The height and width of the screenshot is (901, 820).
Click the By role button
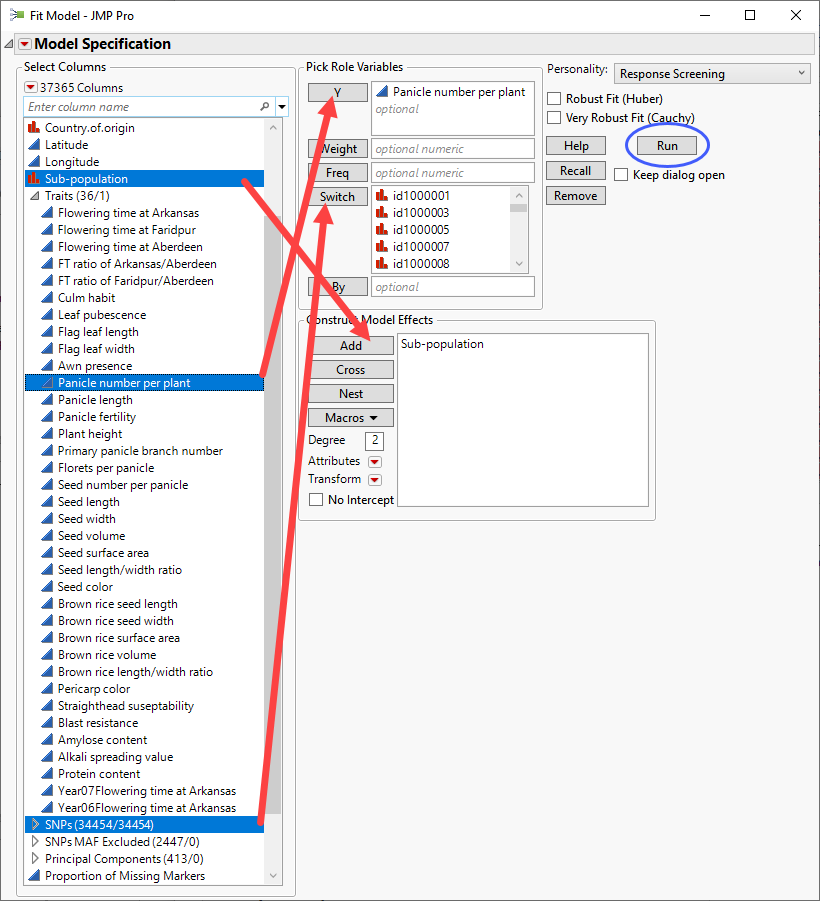pyautogui.click(x=337, y=287)
